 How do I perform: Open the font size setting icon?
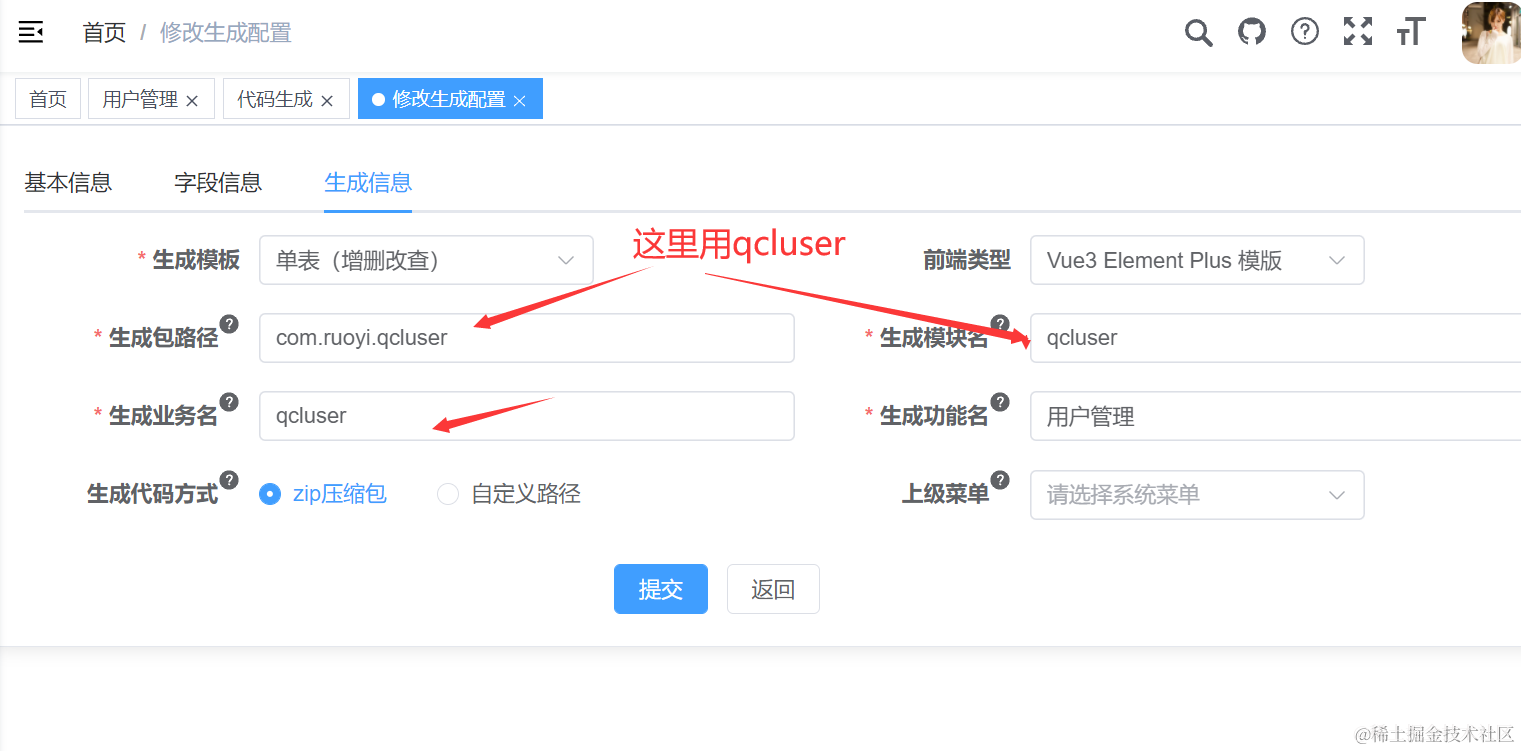coord(1411,32)
